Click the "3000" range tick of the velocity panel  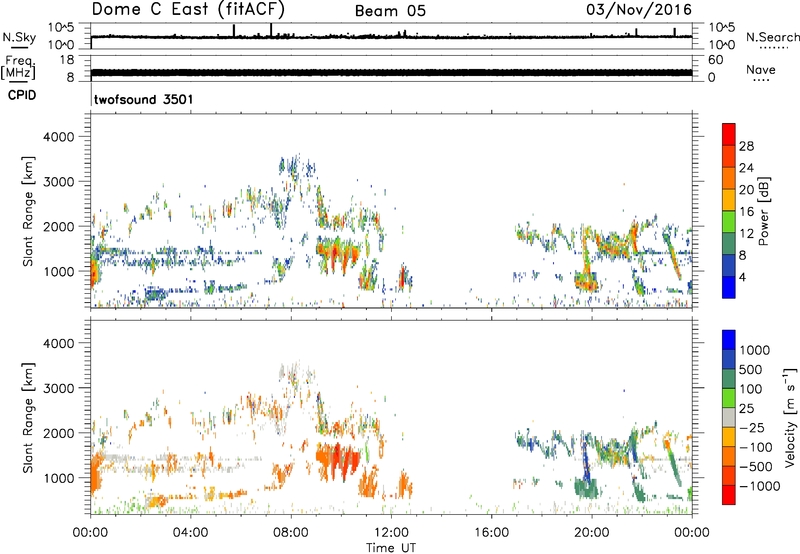tap(59, 388)
